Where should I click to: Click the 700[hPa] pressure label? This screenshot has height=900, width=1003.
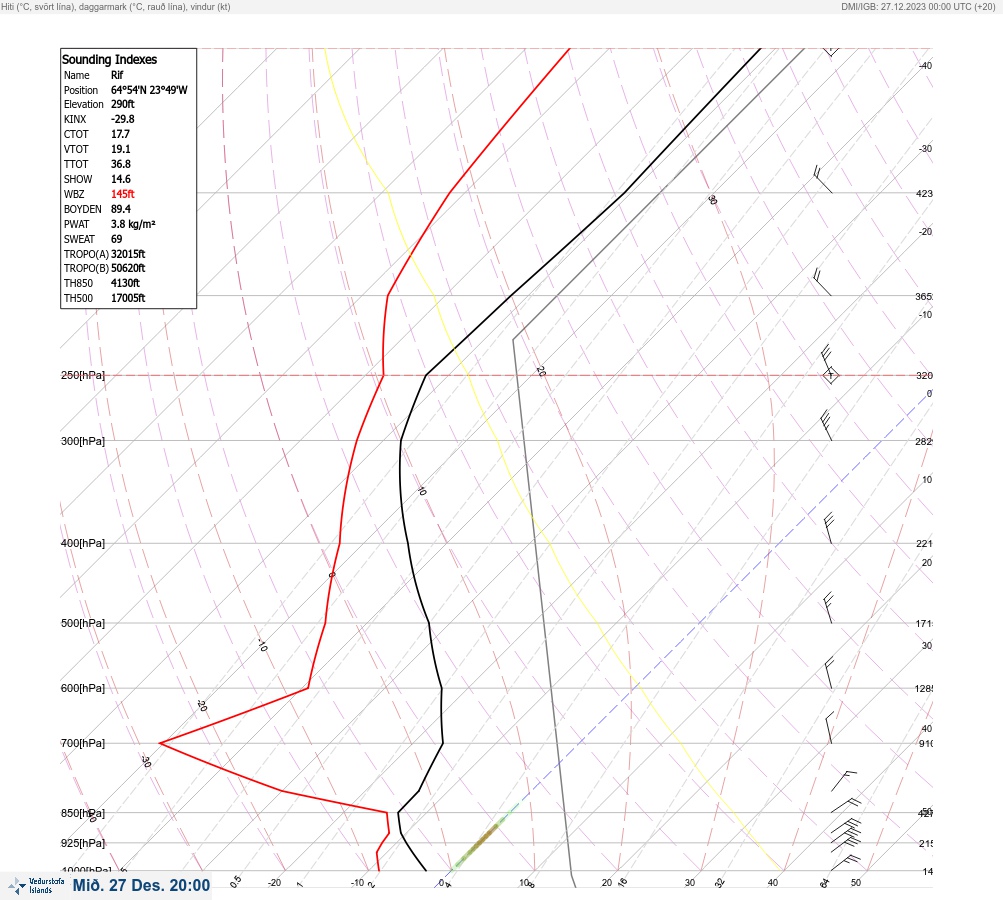point(83,743)
